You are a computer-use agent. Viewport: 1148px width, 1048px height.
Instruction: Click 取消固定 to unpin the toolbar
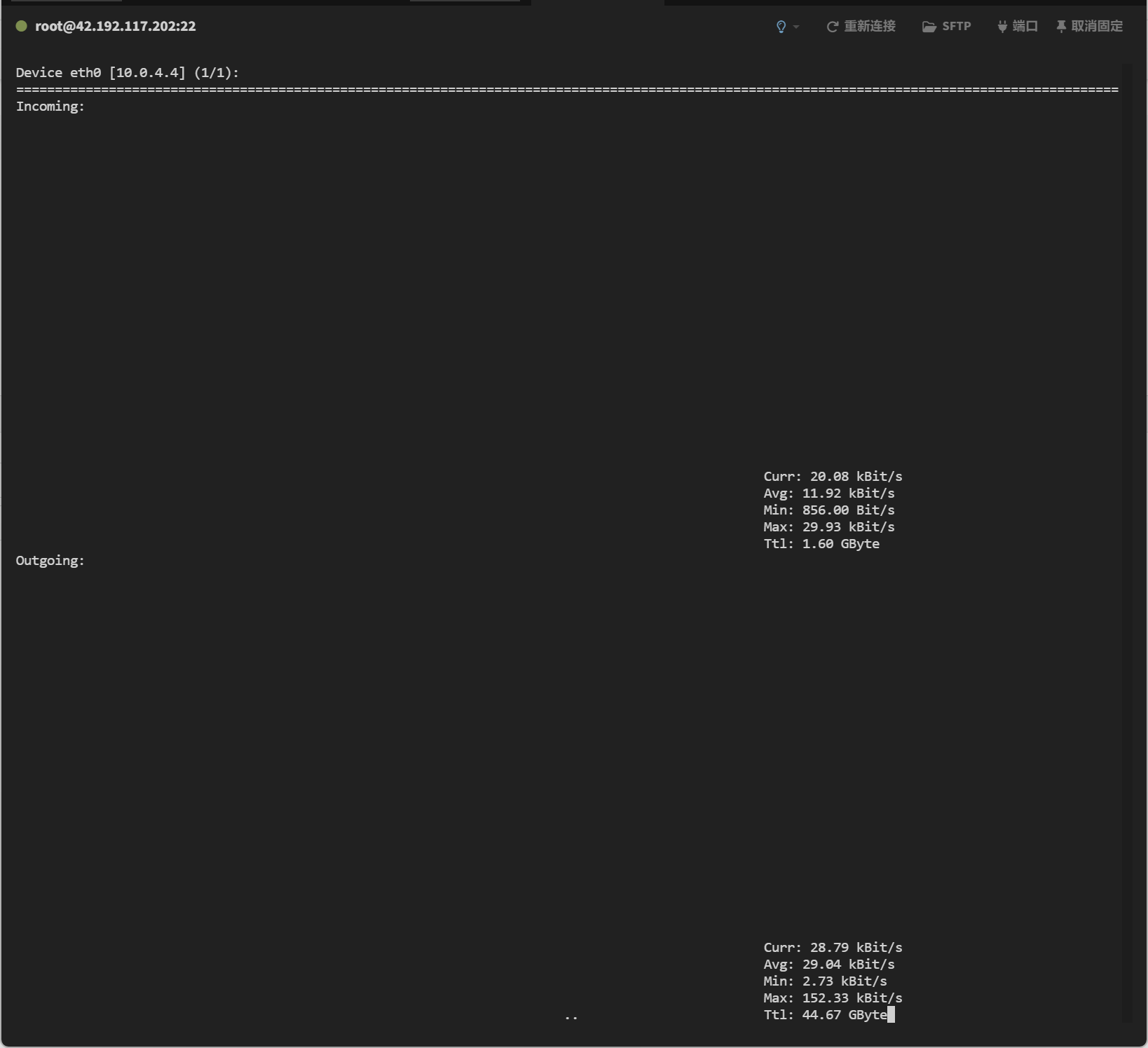1090,27
